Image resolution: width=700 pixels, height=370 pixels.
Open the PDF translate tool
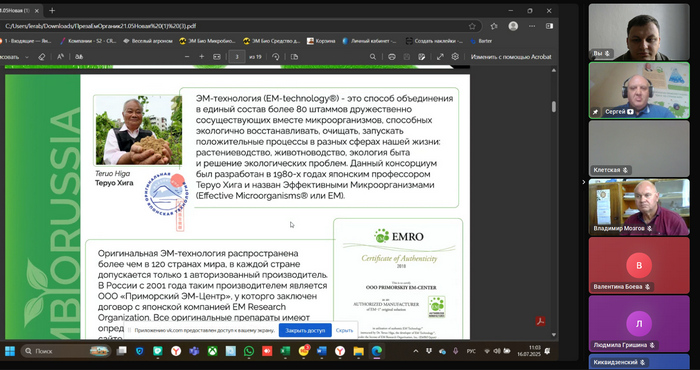coord(79,57)
